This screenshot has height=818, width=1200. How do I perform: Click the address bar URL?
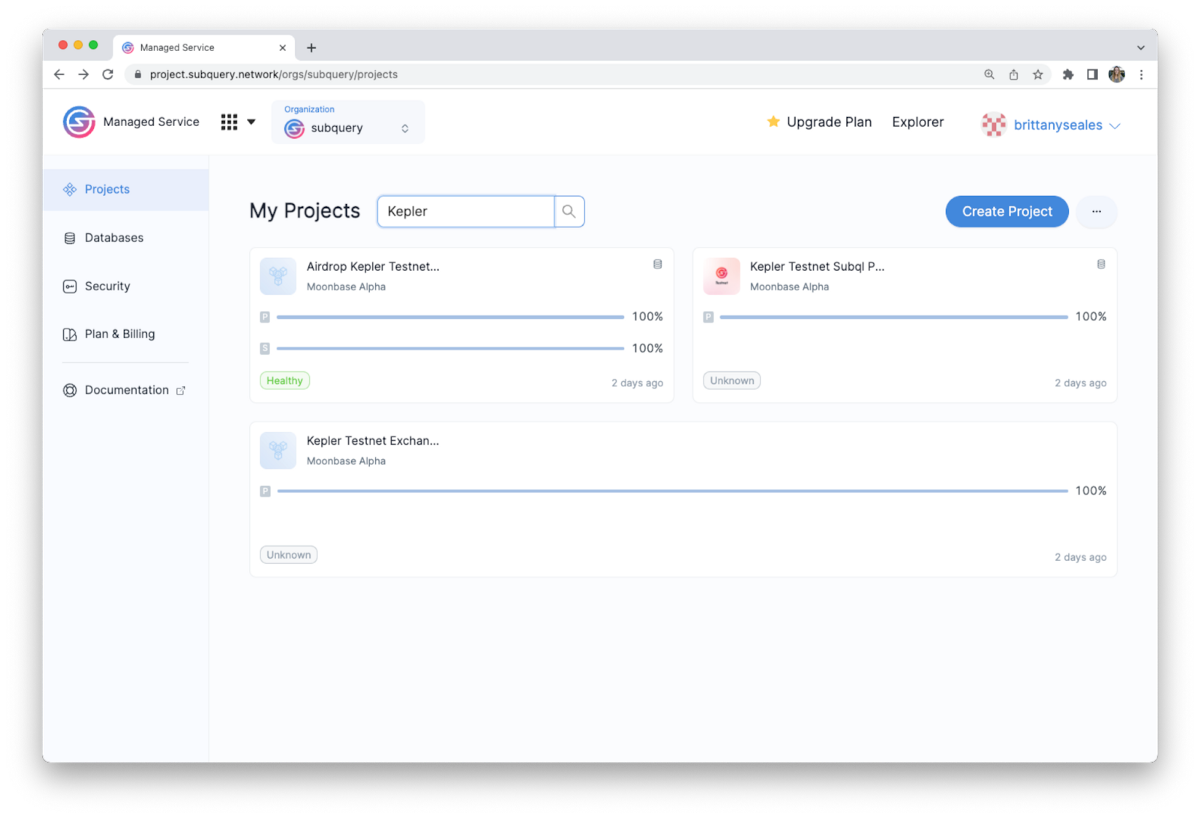tap(274, 74)
